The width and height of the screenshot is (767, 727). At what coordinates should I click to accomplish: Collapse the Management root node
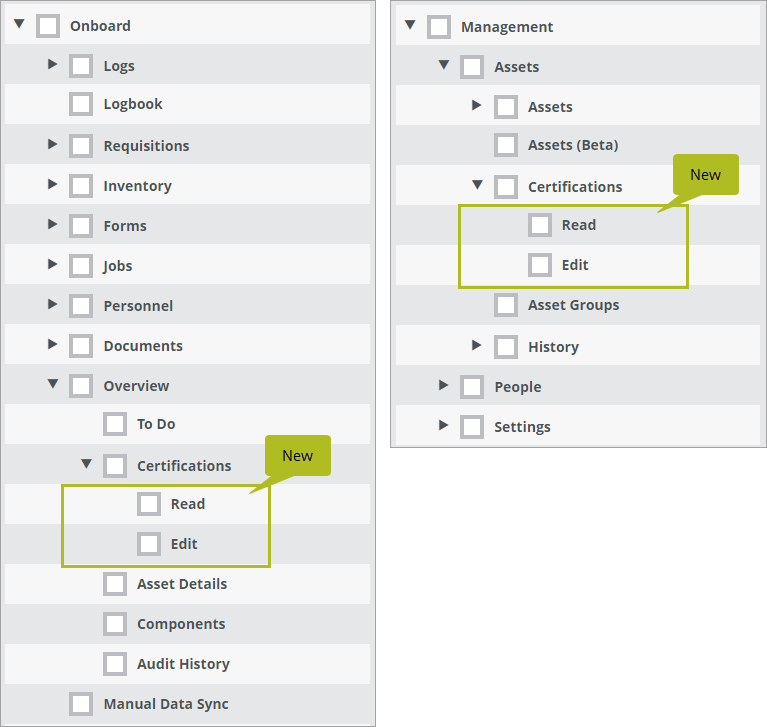click(410, 24)
